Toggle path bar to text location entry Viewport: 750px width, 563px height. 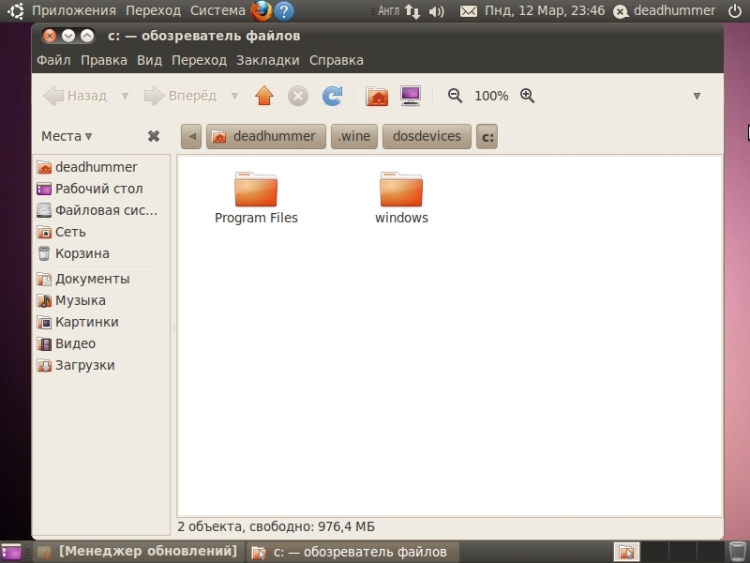191,136
